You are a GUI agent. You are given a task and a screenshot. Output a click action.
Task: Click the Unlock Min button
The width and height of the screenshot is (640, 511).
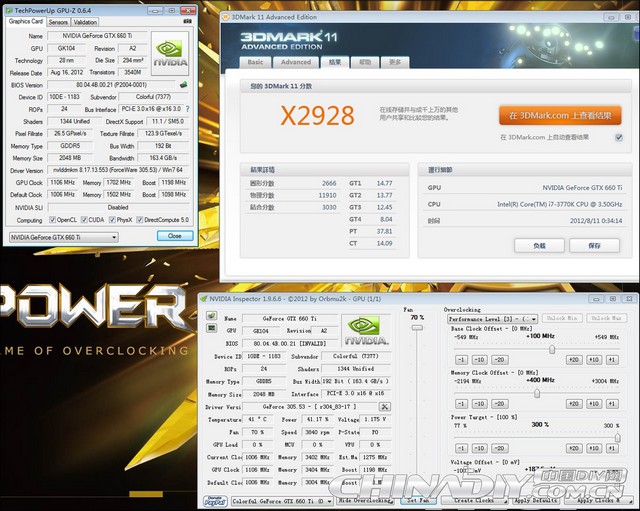(x=562, y=318)
